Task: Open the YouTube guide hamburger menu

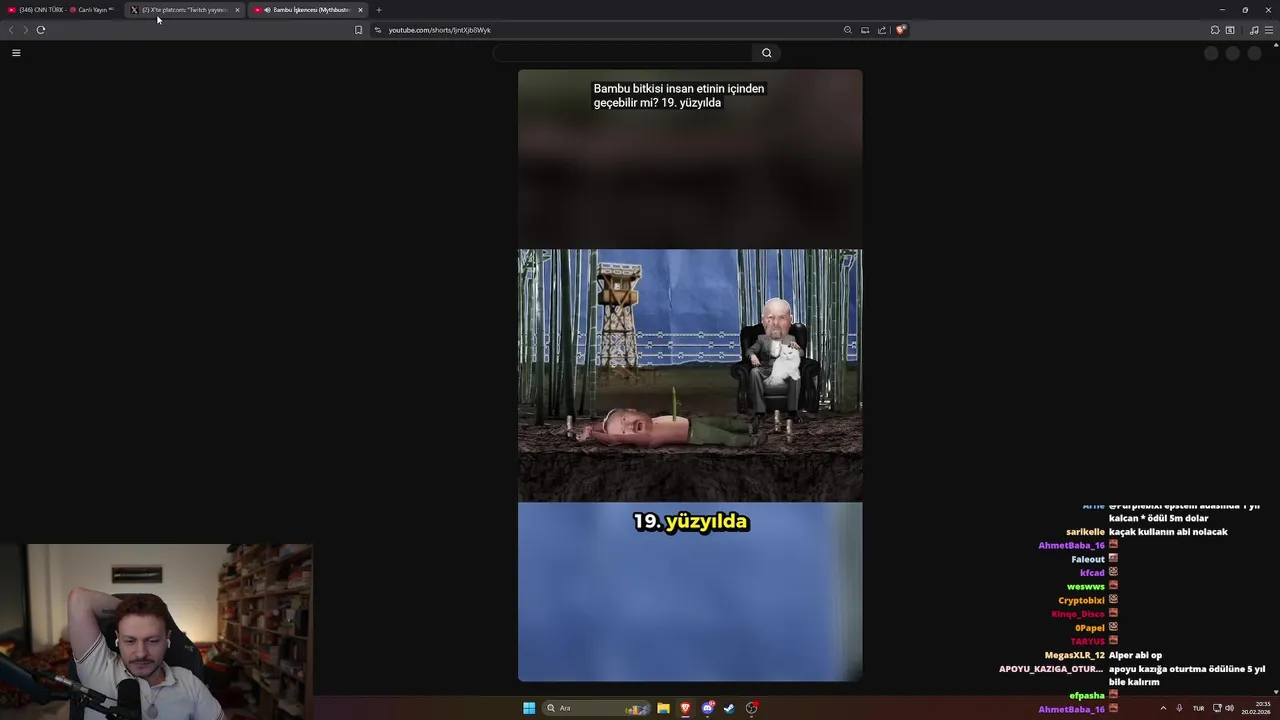Action: click(16, 53)
